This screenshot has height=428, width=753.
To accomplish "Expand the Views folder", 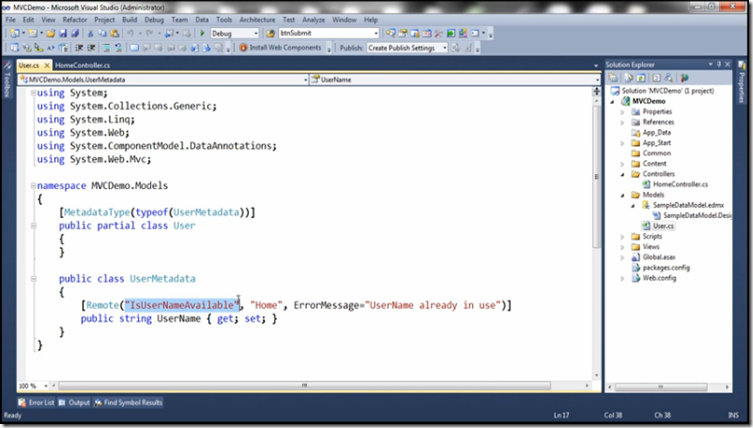I will [622, 247].
